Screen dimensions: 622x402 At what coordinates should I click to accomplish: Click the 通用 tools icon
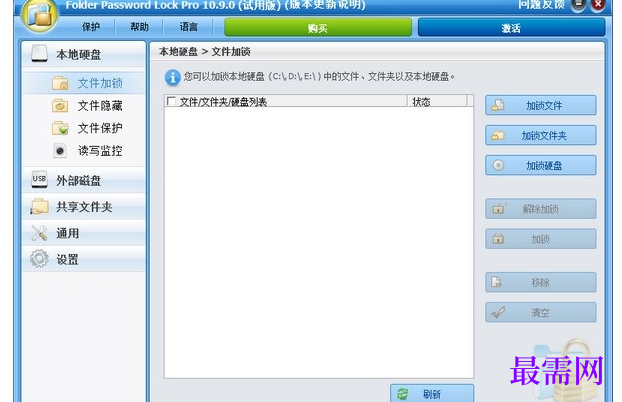click(x=39, y=233)
